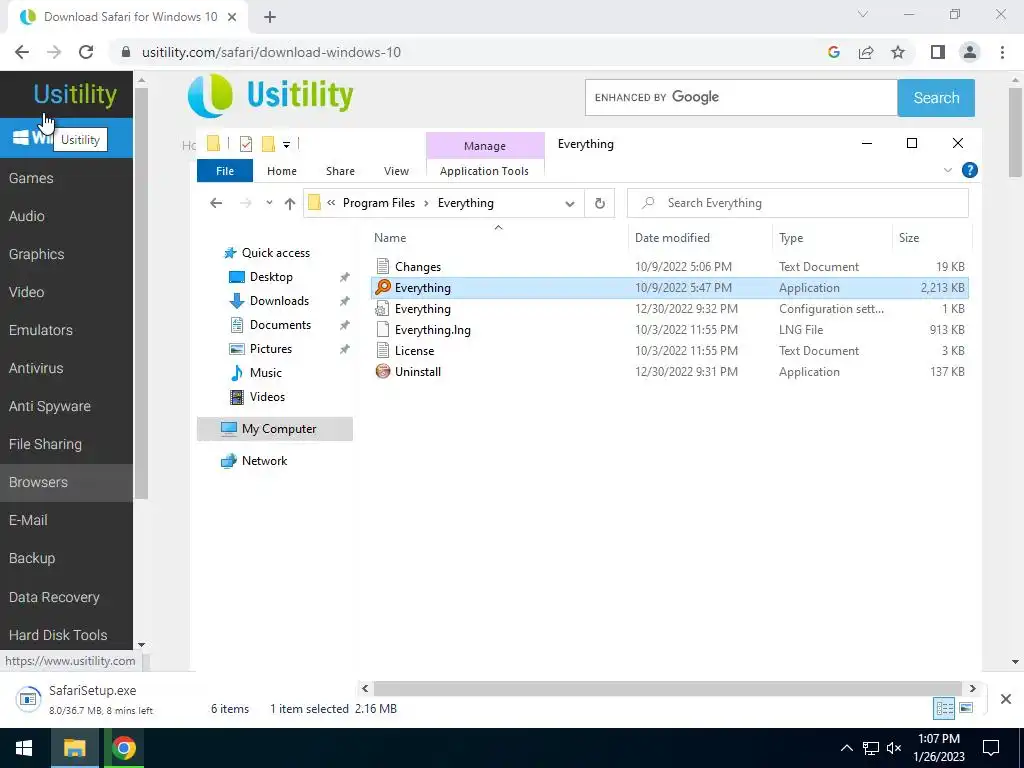Image resolution: width=1024 pixels, height=768 pixels.
Task: Select the Uninstall application icon
Action: [x=383, y=372]
